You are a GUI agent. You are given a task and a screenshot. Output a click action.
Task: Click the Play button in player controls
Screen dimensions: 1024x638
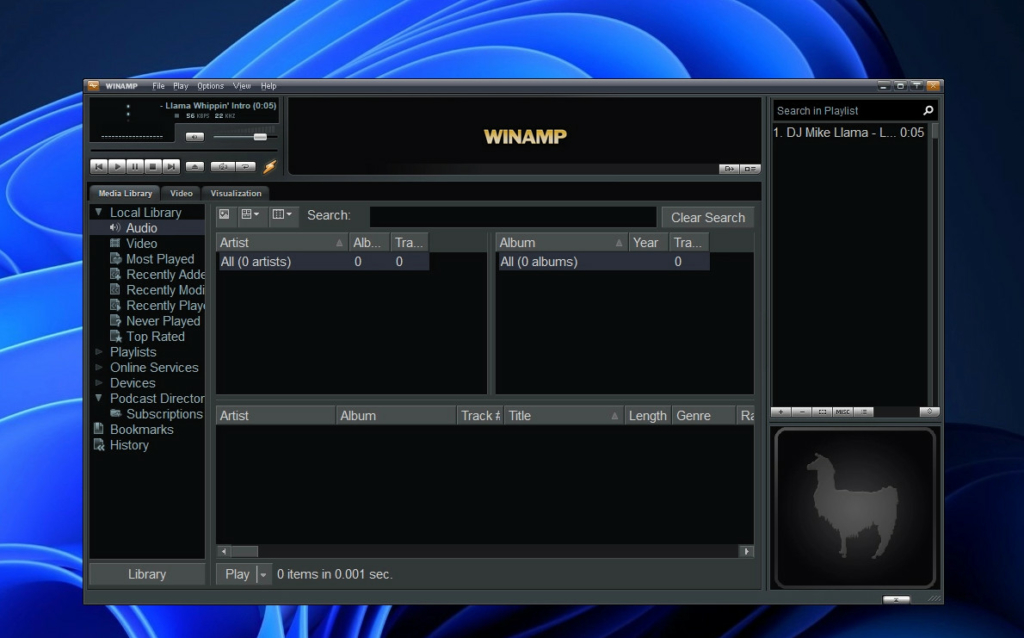coord(117,167)
